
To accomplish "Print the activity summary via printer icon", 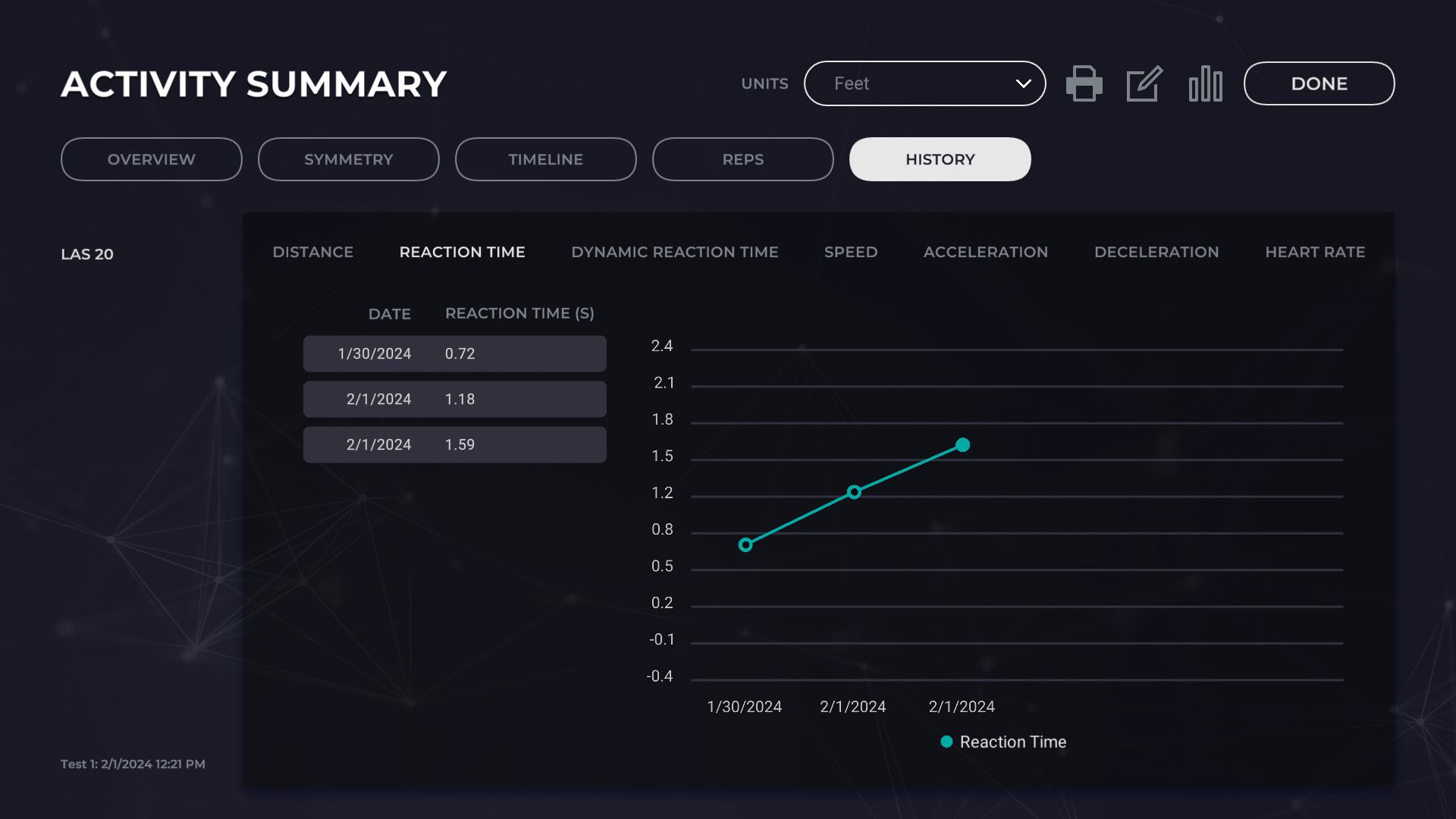I will point(1084,83).
